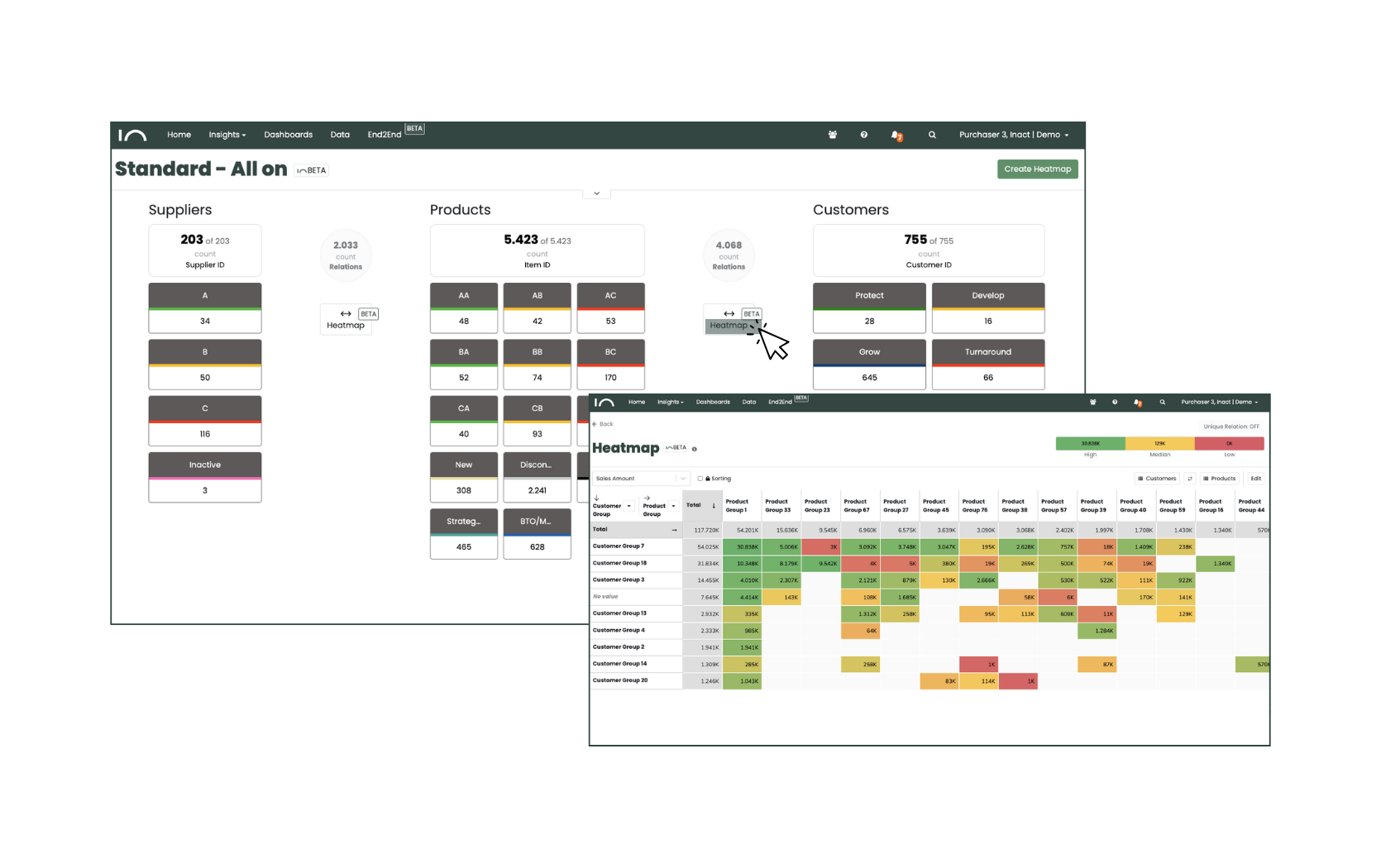
Task: Open Dashboards in the Standard window navbar
Action: [x=288, y=135]
